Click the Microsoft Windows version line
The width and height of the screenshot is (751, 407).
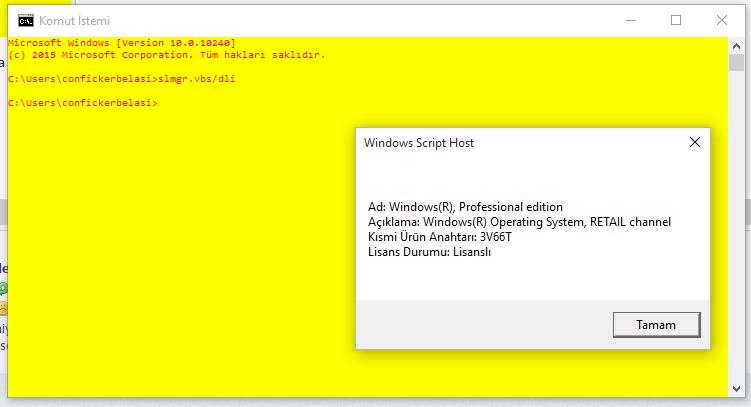(x=121, y=44)
